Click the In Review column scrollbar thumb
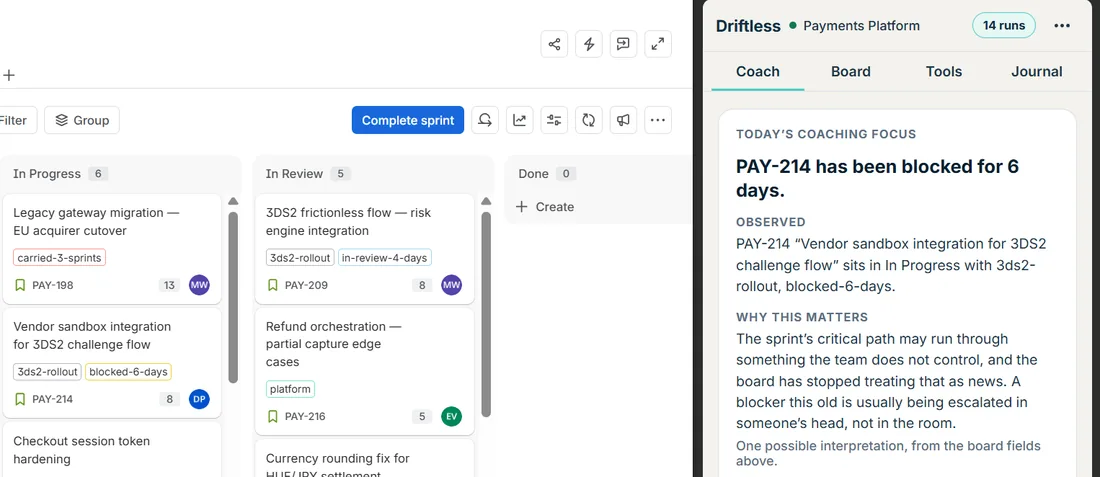This screenshot has height=477, width=1100. click(486, 314)
